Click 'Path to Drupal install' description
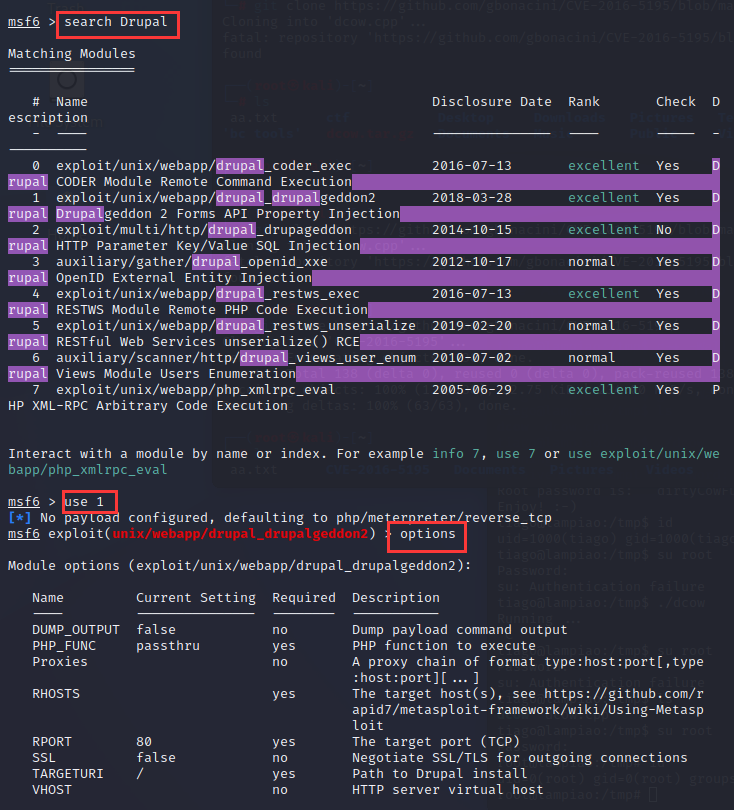Viewport: 734px width, 810px height. (440, 774)
